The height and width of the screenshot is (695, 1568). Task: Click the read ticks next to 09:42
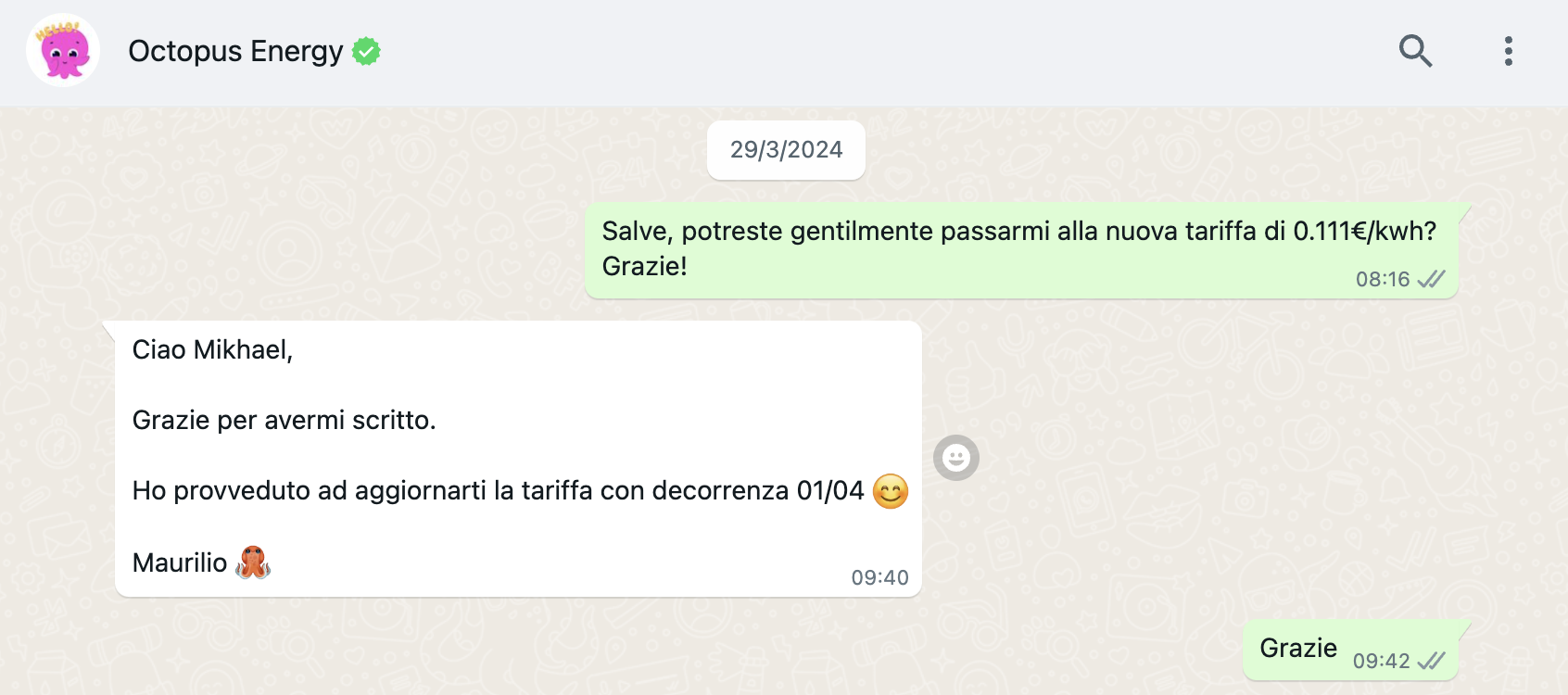(1431, 661)
